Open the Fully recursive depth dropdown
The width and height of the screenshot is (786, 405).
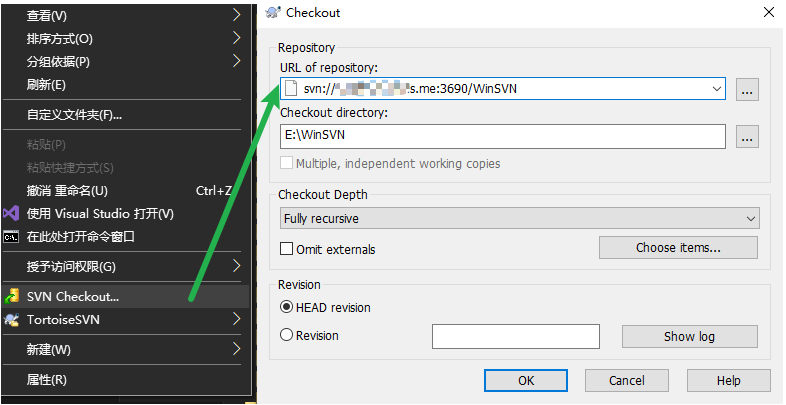pos(750,218)
